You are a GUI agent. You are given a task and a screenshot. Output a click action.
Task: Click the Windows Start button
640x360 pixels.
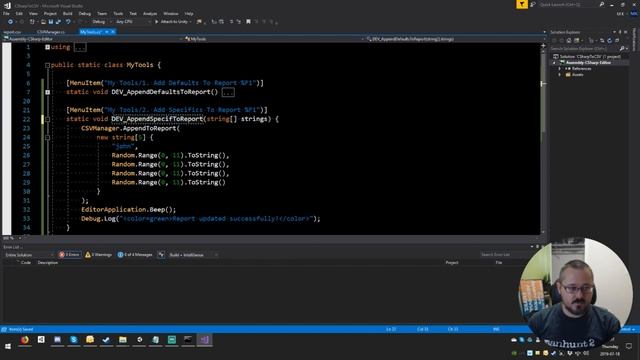8,346
